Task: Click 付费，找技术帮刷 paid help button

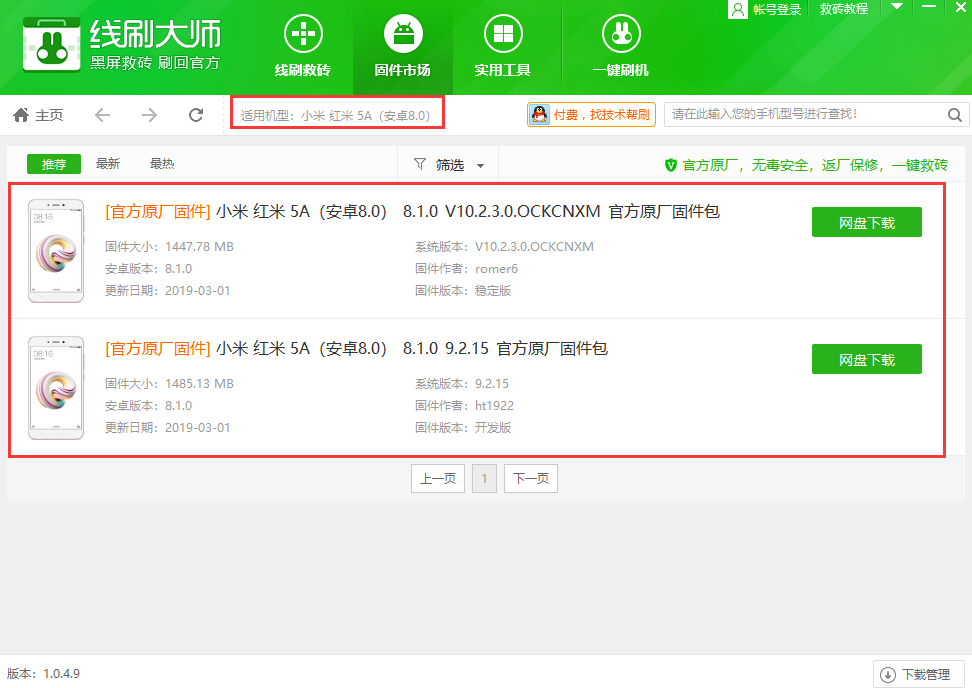Action: (591, 115)
